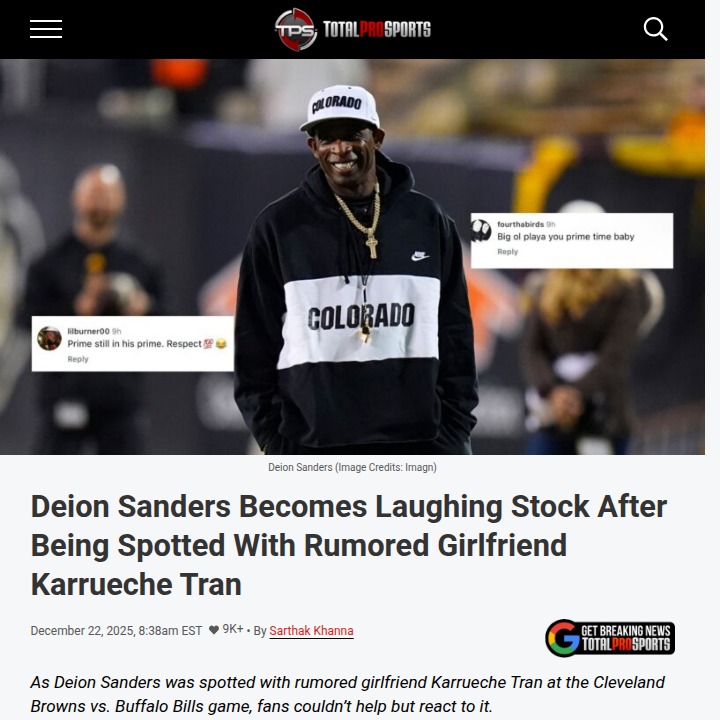Click the Google G logo icon
This screenshot has width=720, height=720.
(563, 638)
